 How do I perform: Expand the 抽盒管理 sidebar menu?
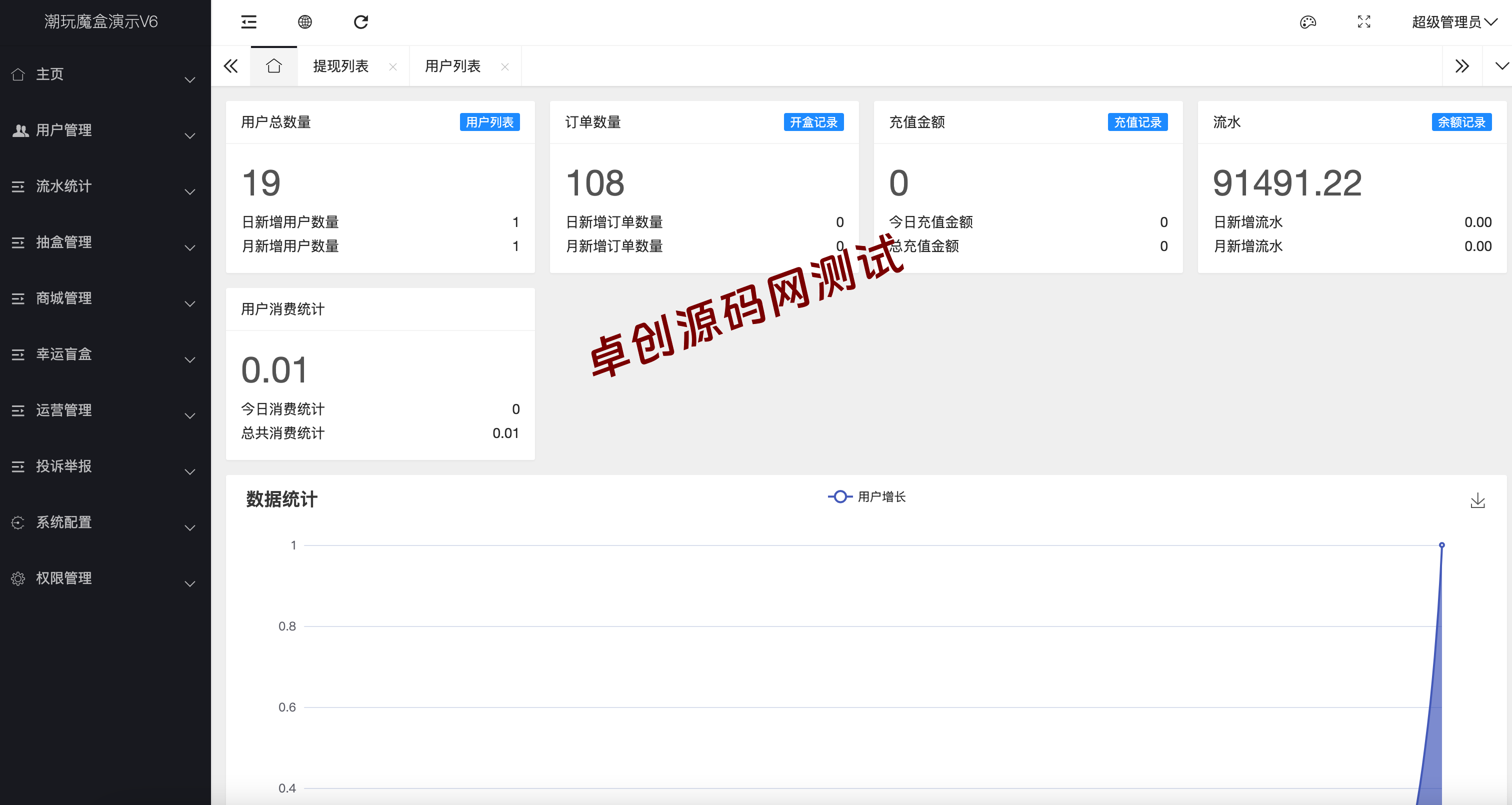coord(105,242)
